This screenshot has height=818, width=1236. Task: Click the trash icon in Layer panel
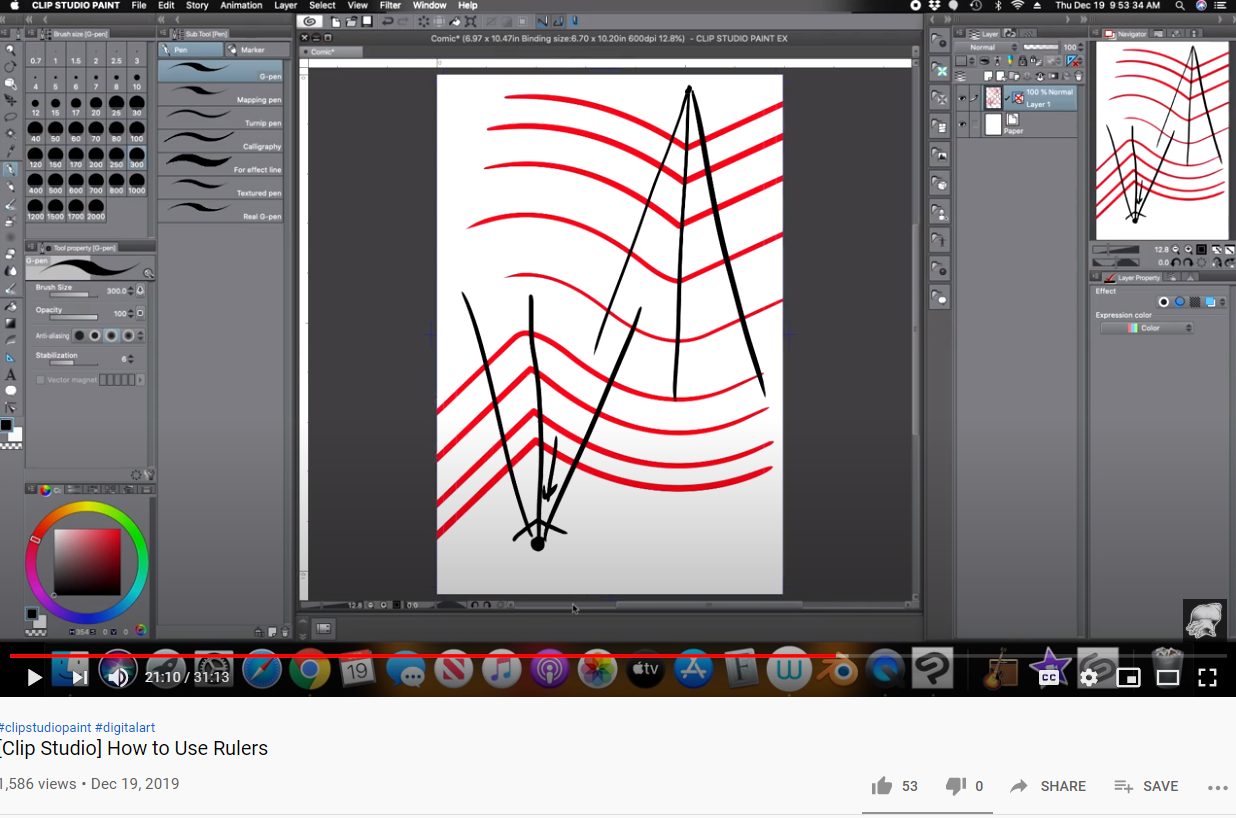point(1077,76)
